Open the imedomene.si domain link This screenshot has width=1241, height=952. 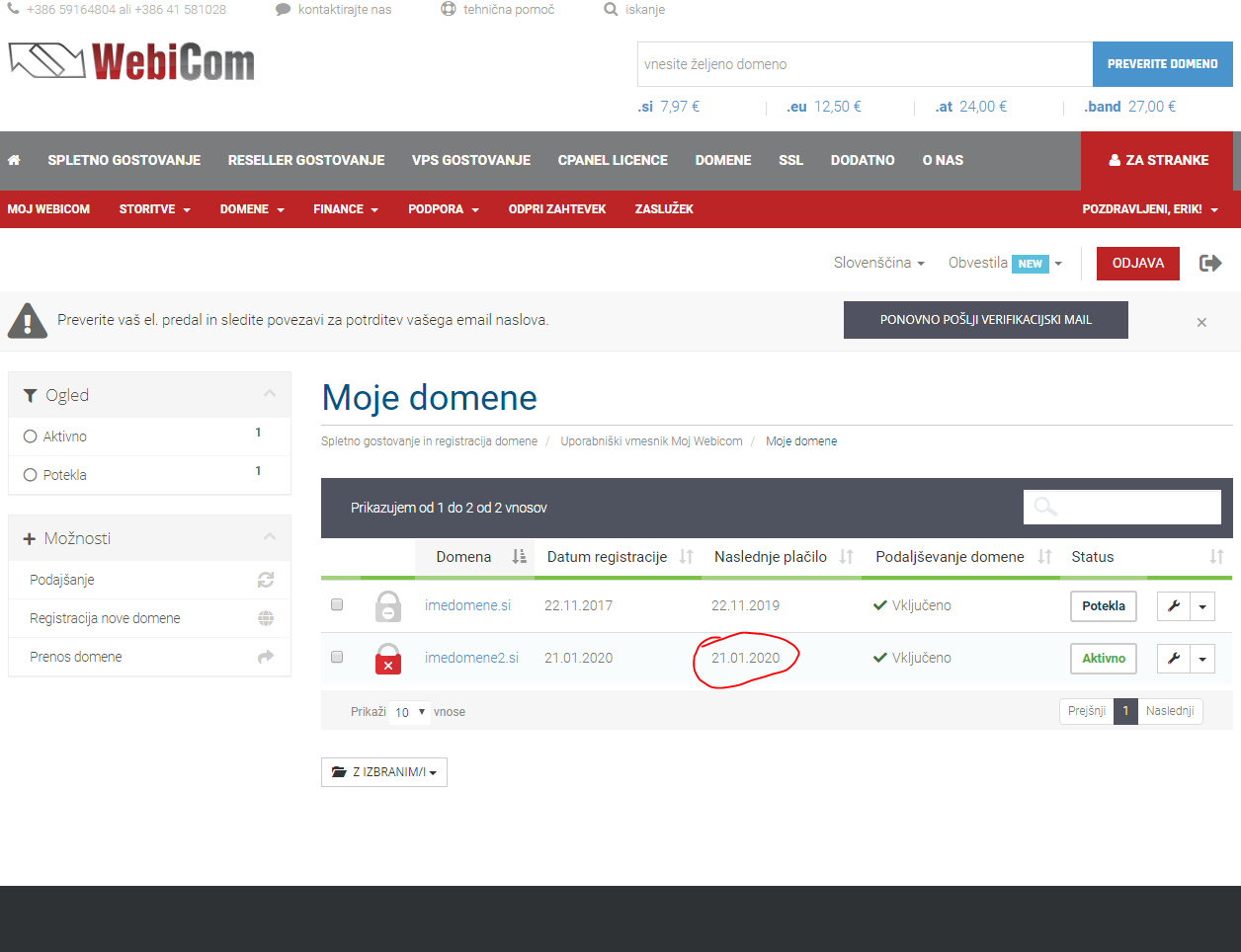[467, 605]
